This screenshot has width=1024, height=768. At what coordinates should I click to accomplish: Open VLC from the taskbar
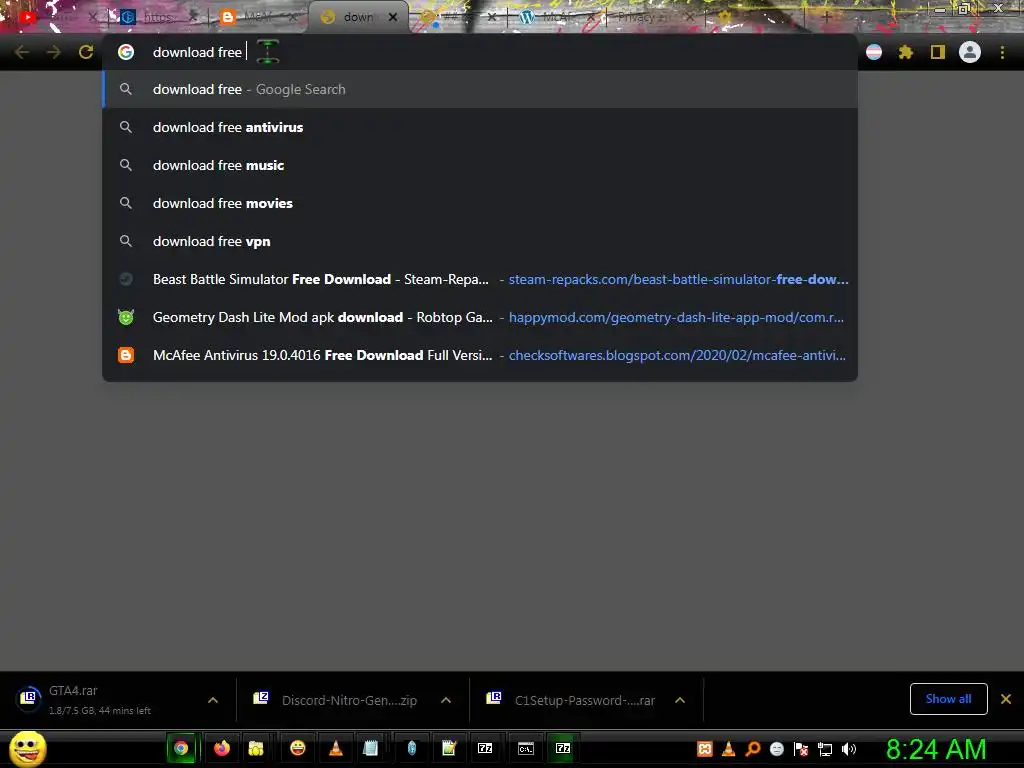pos(336,748)
